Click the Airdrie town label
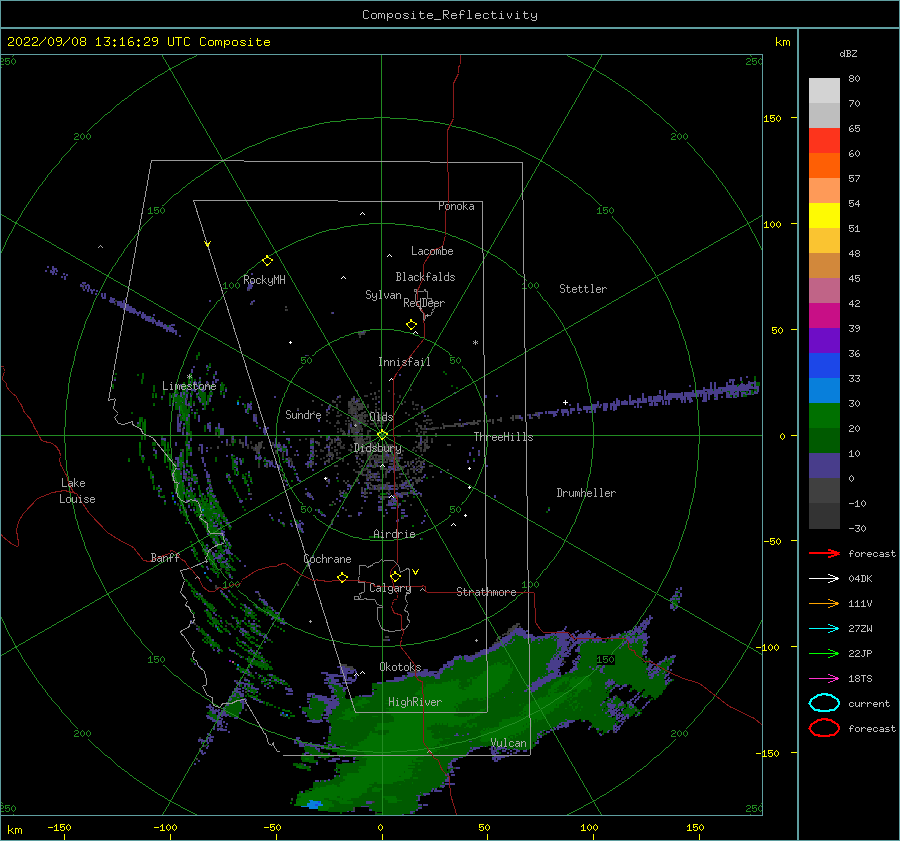The height and width of the screenshot is (841, 900). point(394,534)
